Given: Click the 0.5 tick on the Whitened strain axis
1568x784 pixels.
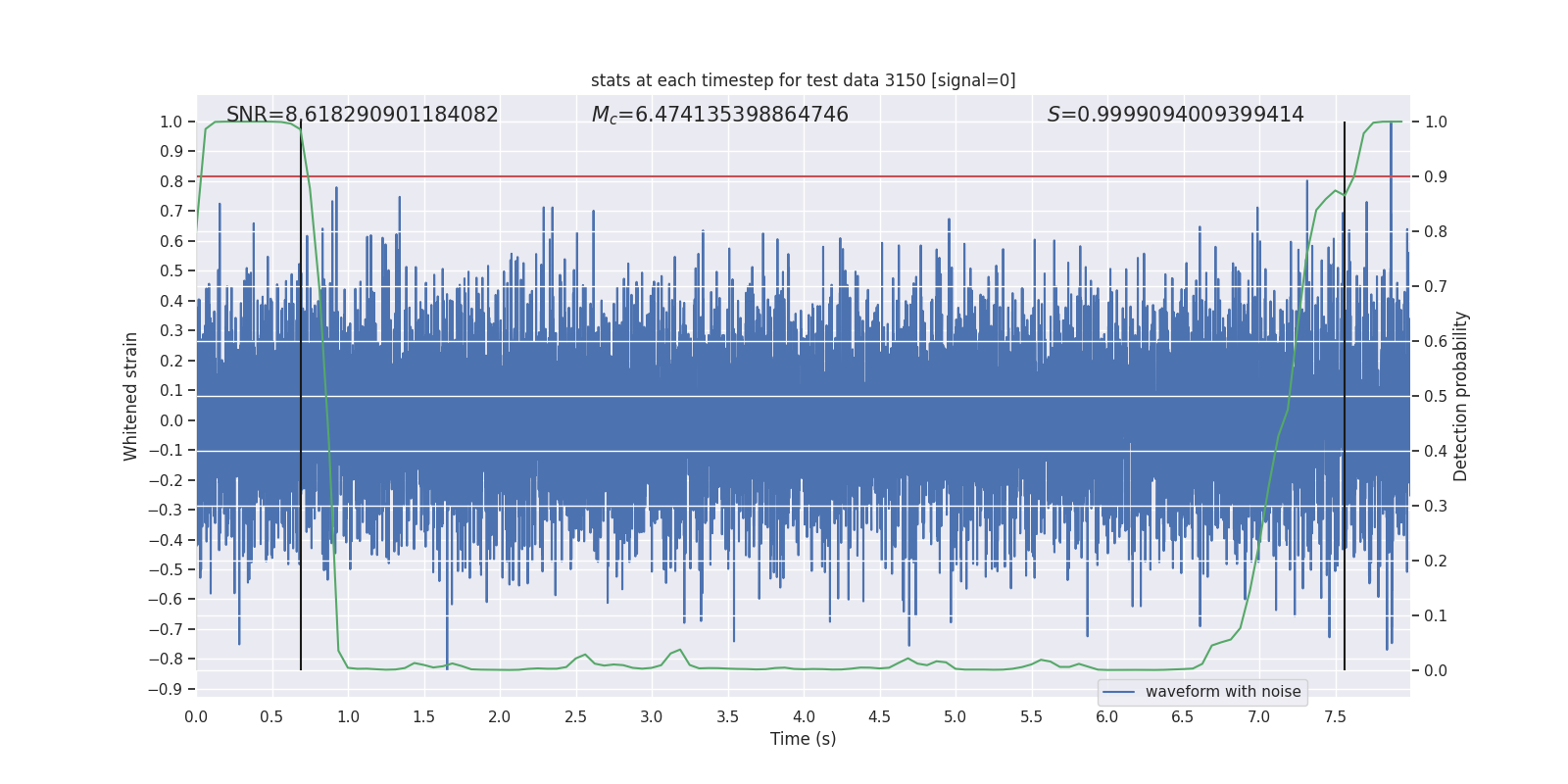Looking at the screenshot, I should 171,271.
